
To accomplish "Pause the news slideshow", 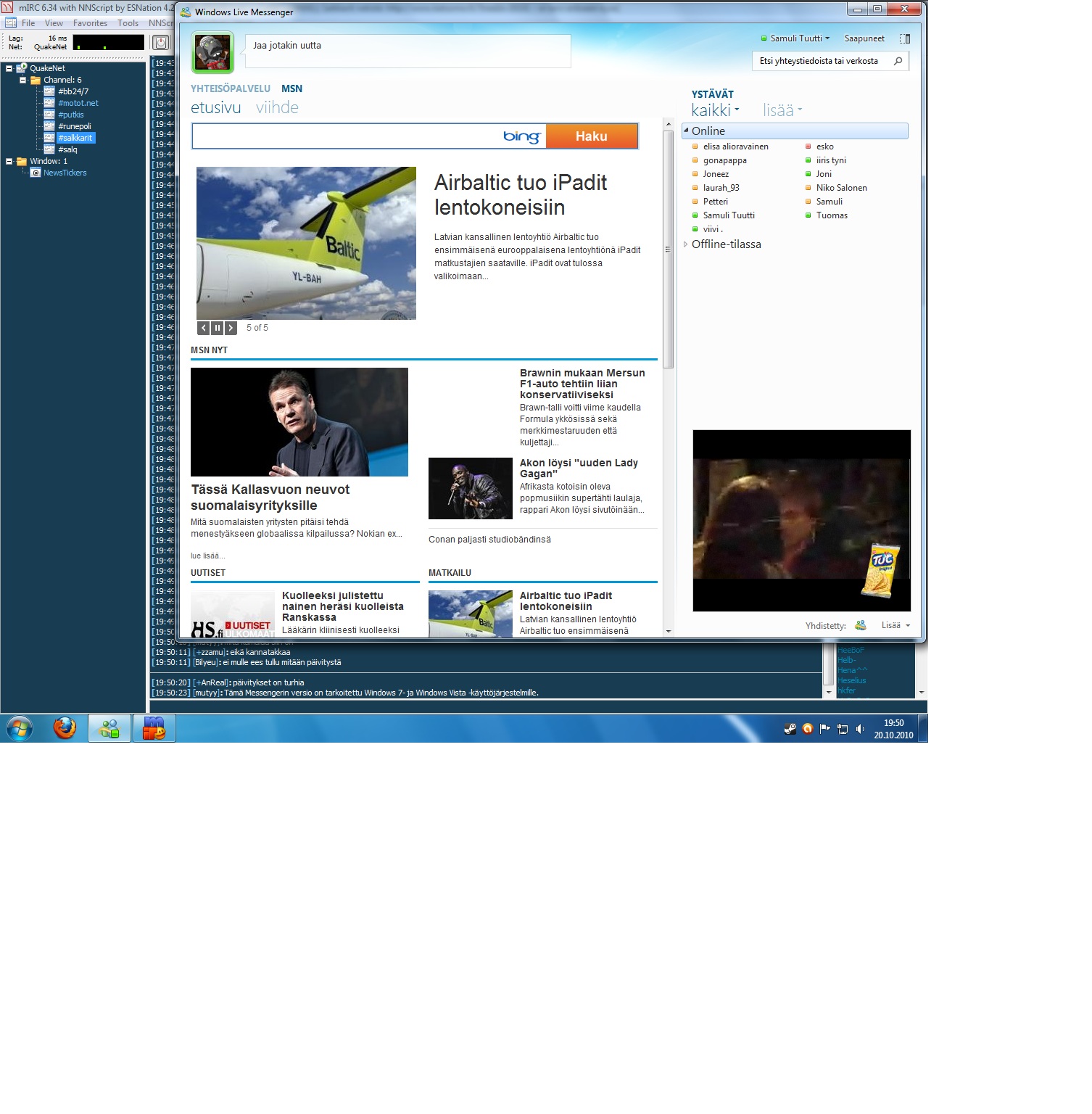I will tap(217, 328).
